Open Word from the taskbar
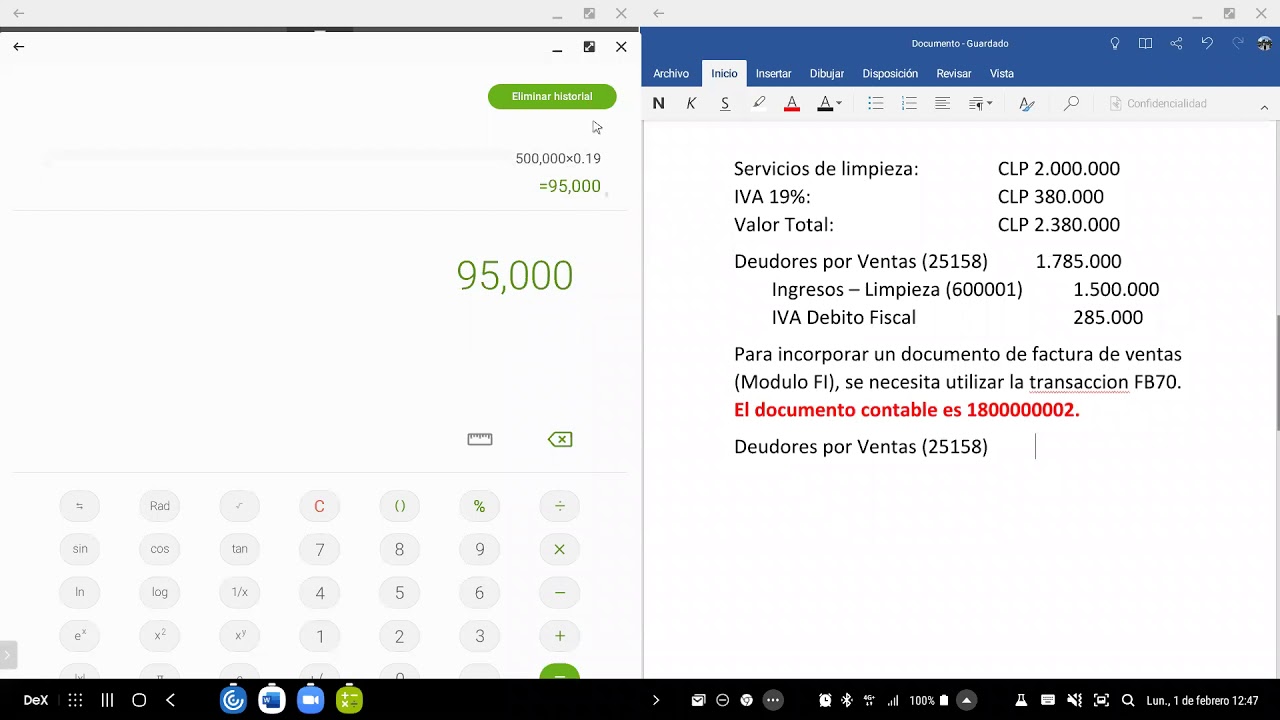Viewport: 1280px width, 720px height. coord(271,700)
